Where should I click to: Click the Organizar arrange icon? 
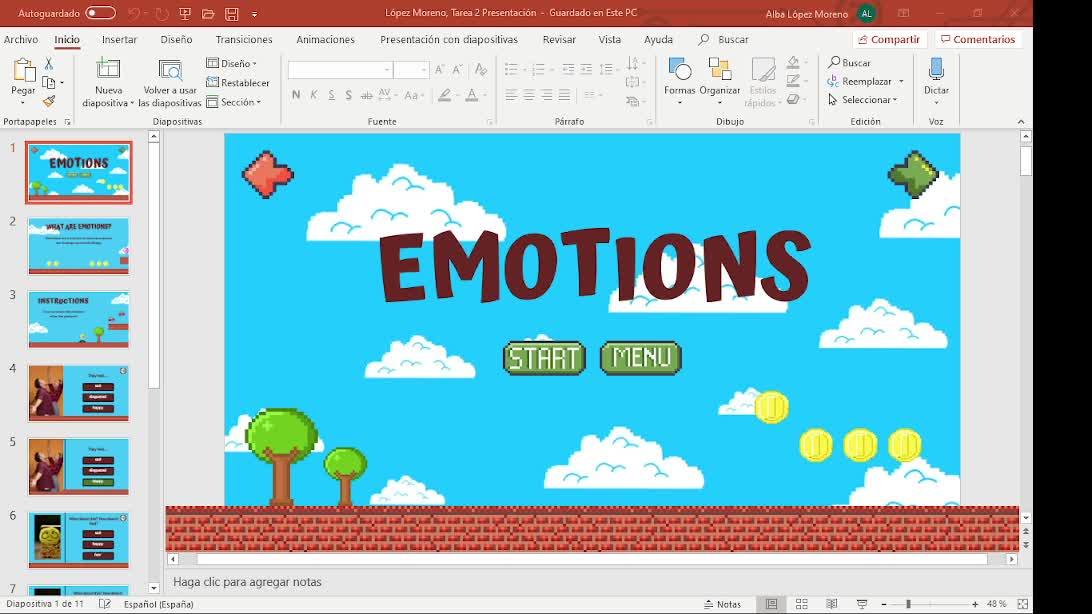(719, 70)
